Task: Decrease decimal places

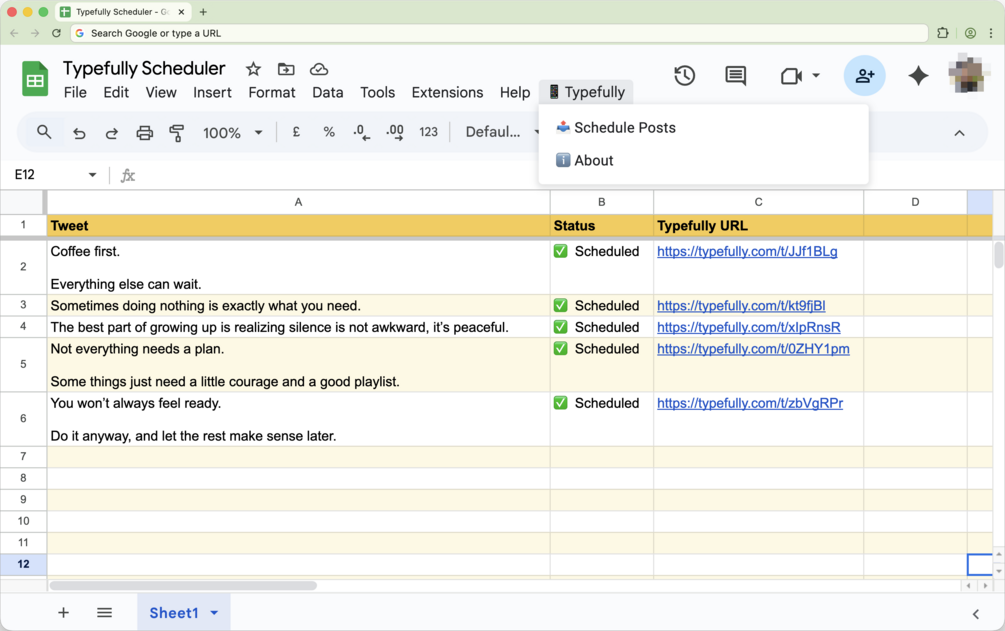Action: (361, 132)
